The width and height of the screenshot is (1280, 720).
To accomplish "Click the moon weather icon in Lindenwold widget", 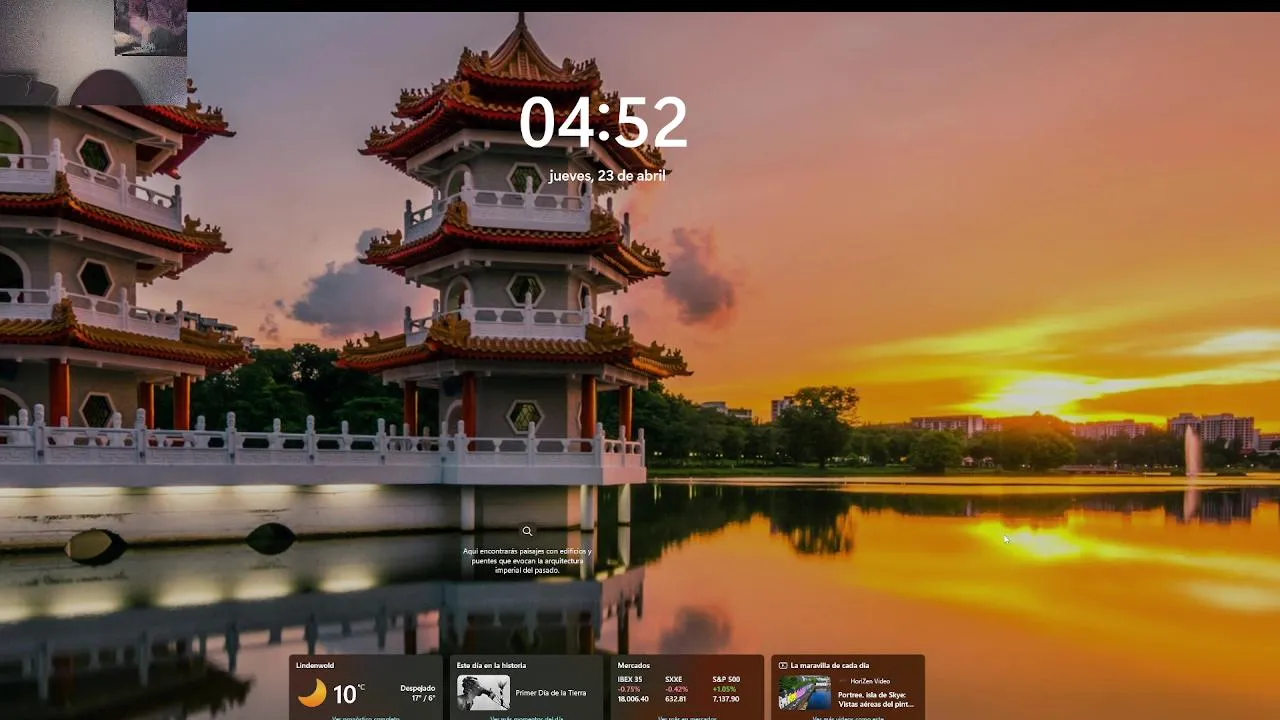I will click(x=312, y=693).
